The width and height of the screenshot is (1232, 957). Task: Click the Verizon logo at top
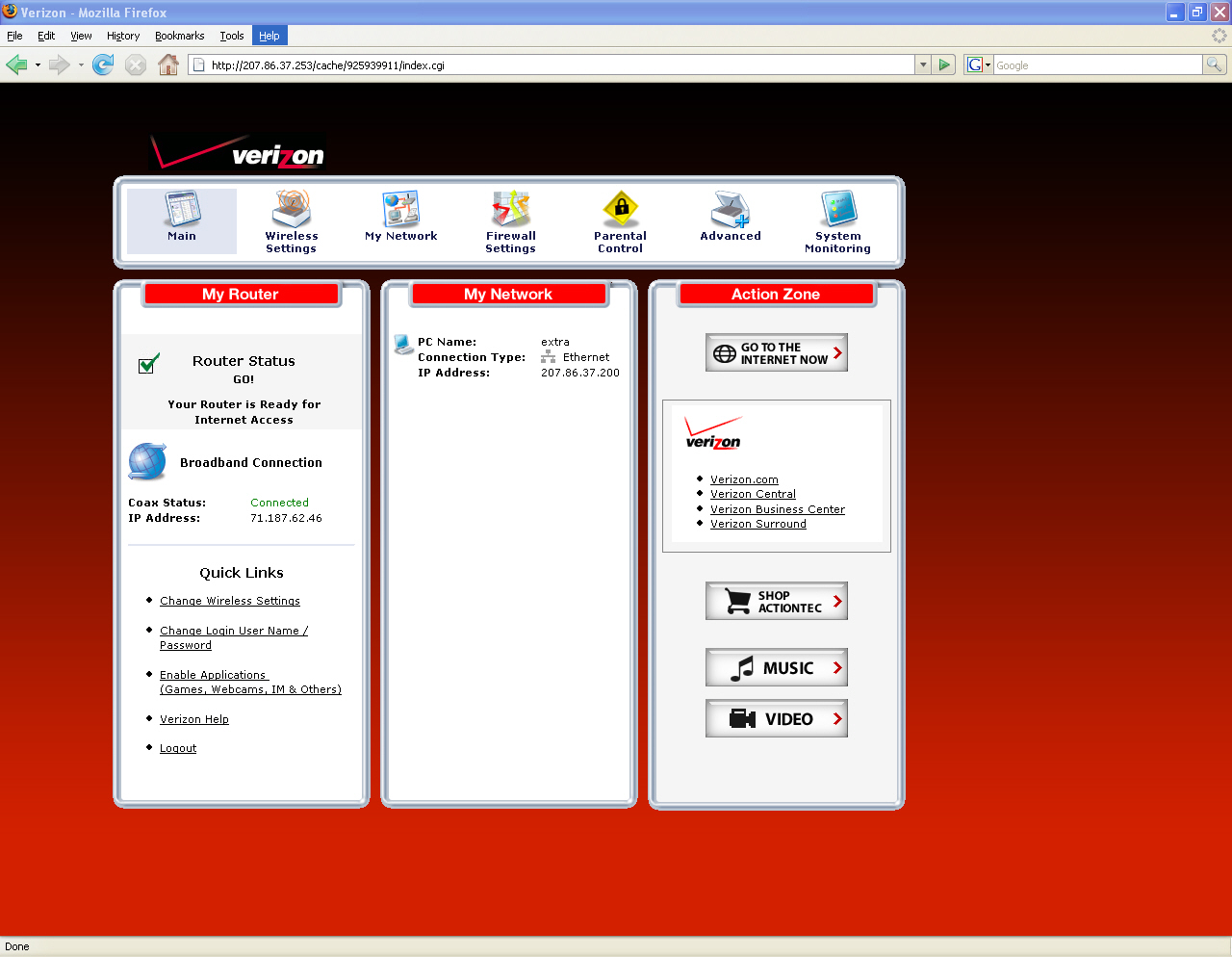(x=239, y=152)
